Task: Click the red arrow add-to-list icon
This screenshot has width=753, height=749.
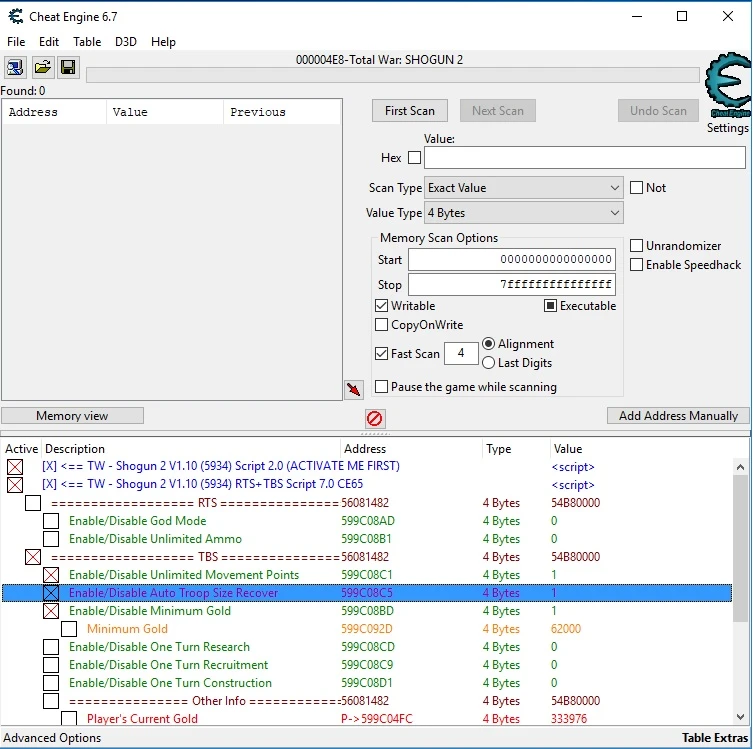Action: 353,388
